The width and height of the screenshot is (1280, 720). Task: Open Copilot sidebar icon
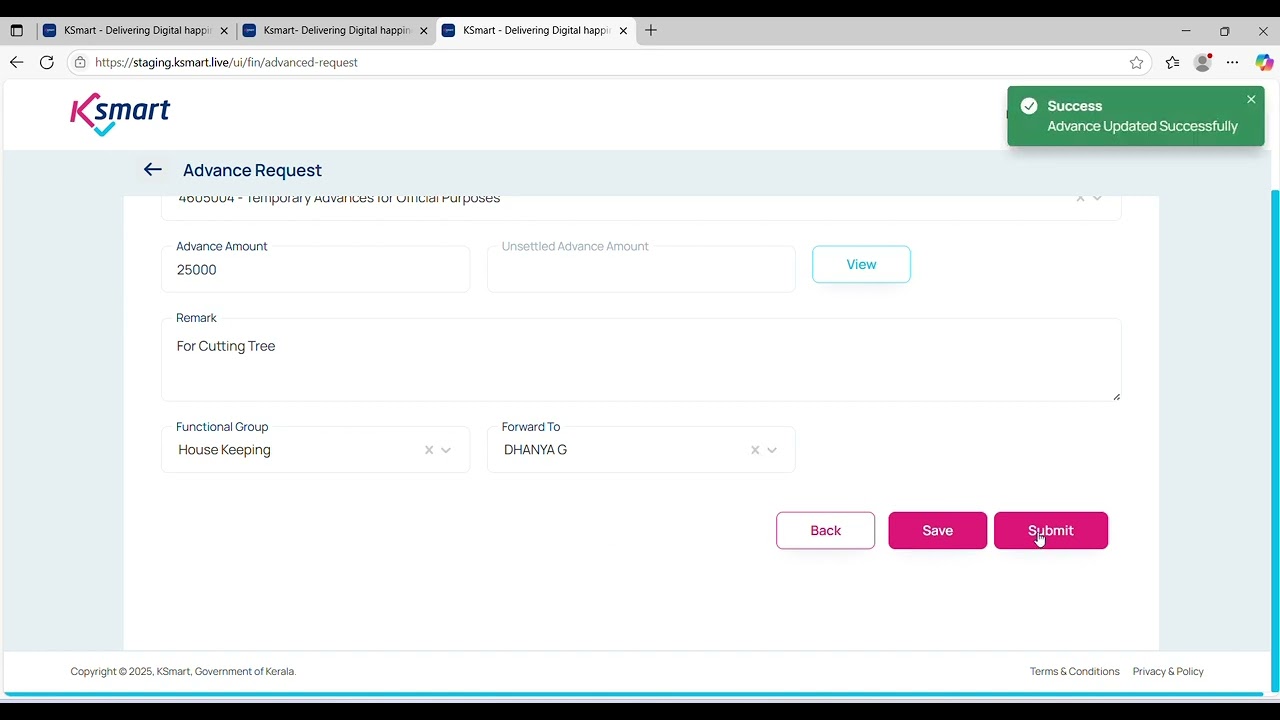[x=1264, y=62]
